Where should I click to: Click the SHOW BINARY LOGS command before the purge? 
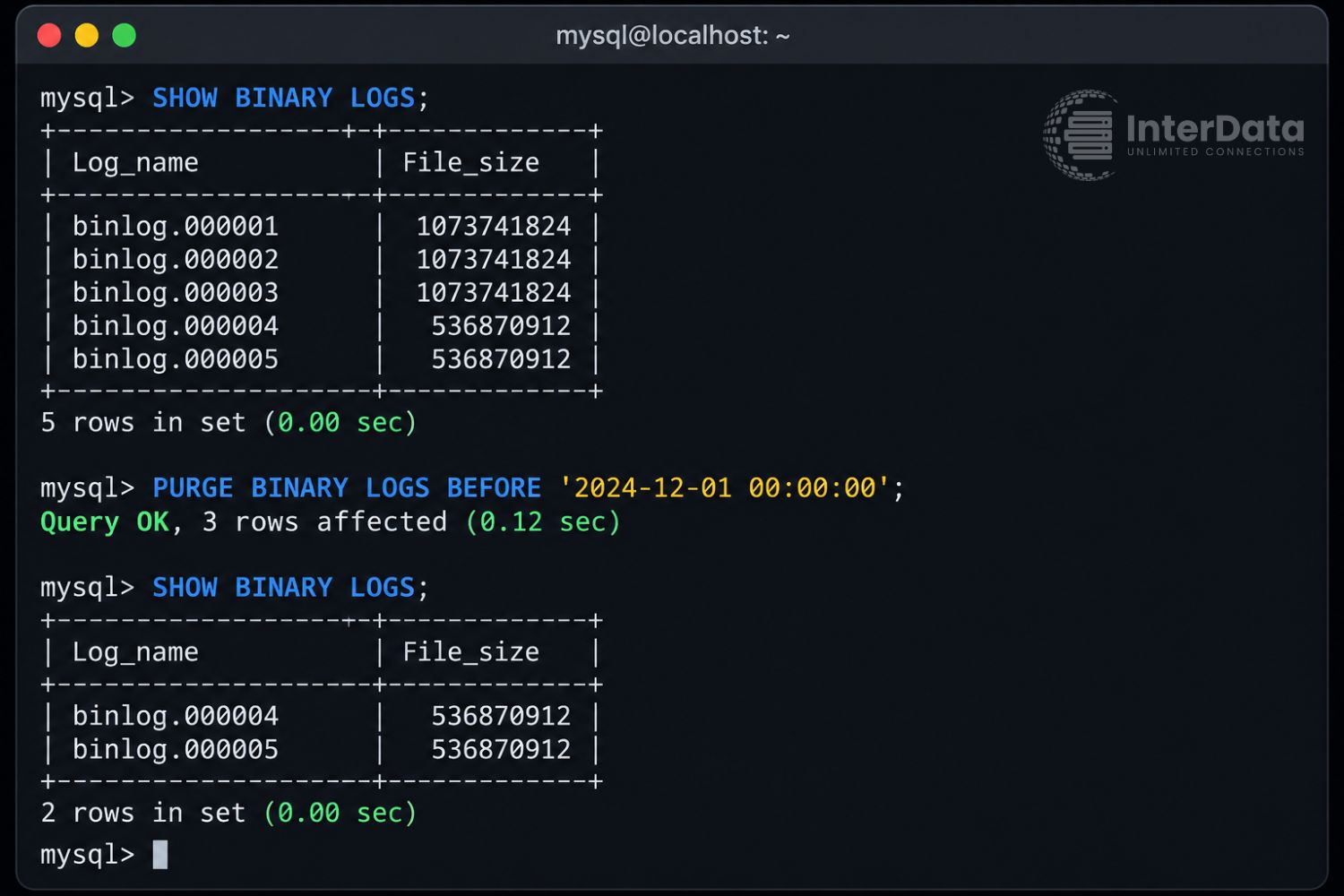point(291,98)
